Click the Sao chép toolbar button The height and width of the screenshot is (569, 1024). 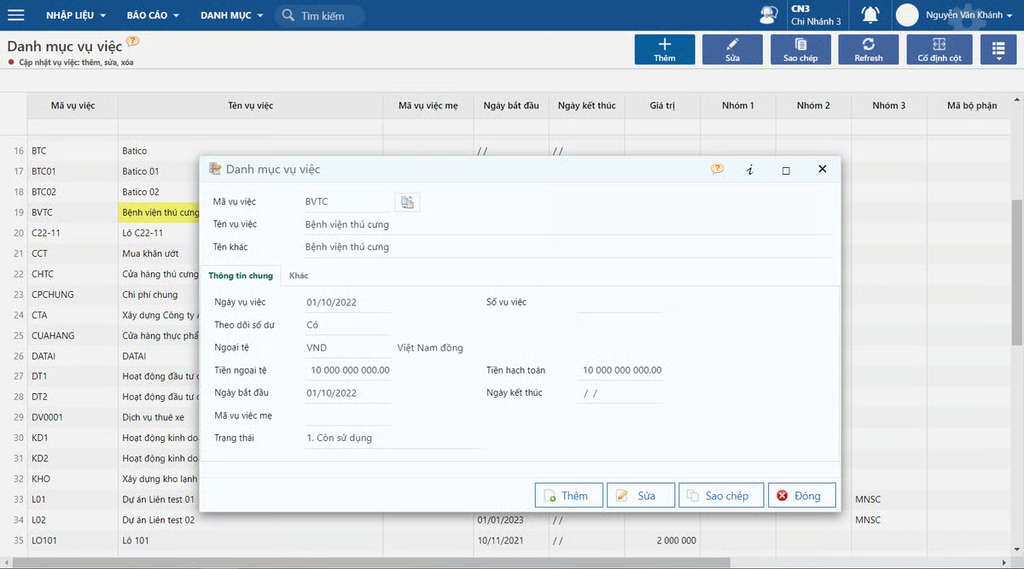click(800, 50)
